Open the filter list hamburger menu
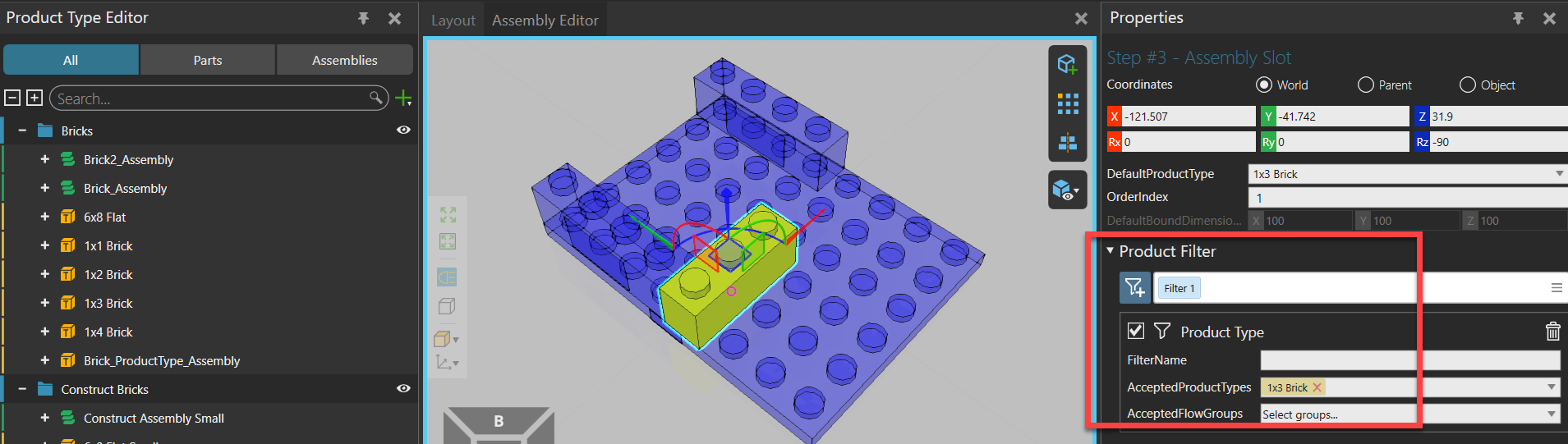The image size is (1568, 444). click(1556, 288)
